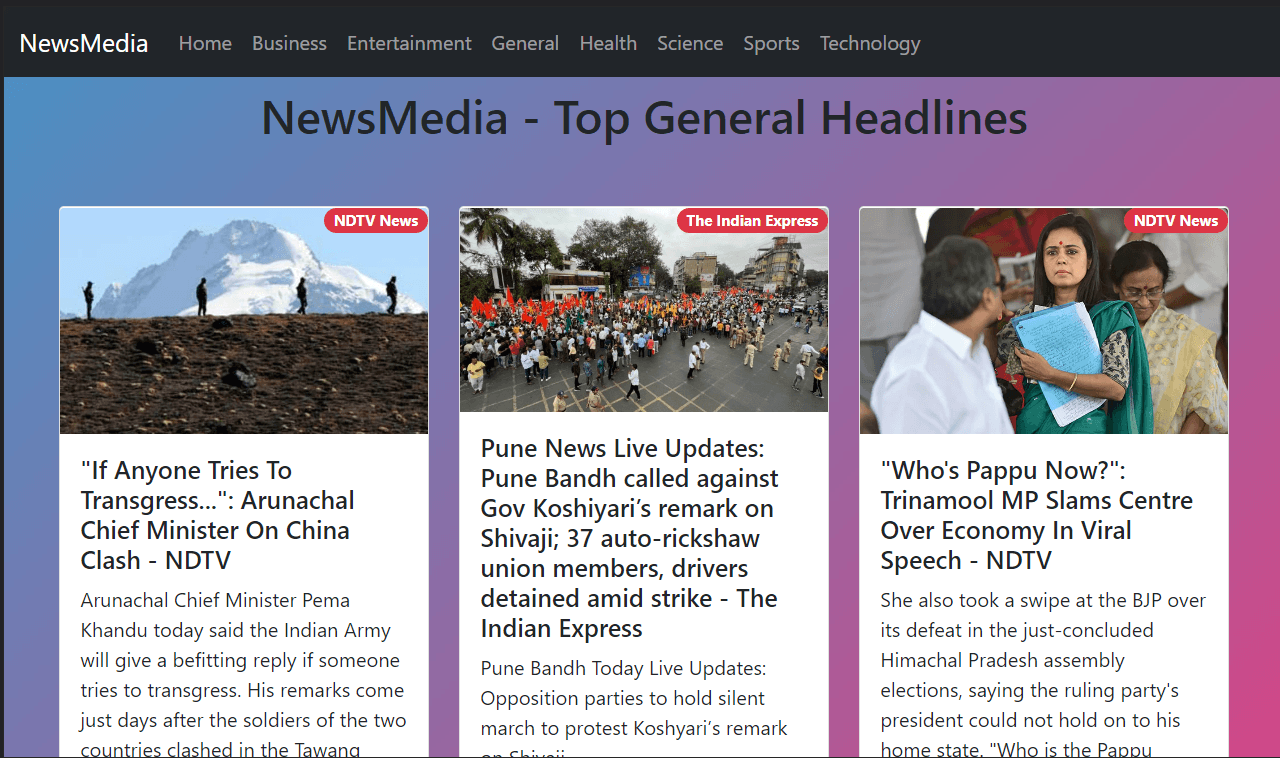Screen dimensions: 1280x758
Task: Click the mountain soldiers article image
Action: point(244,320)
